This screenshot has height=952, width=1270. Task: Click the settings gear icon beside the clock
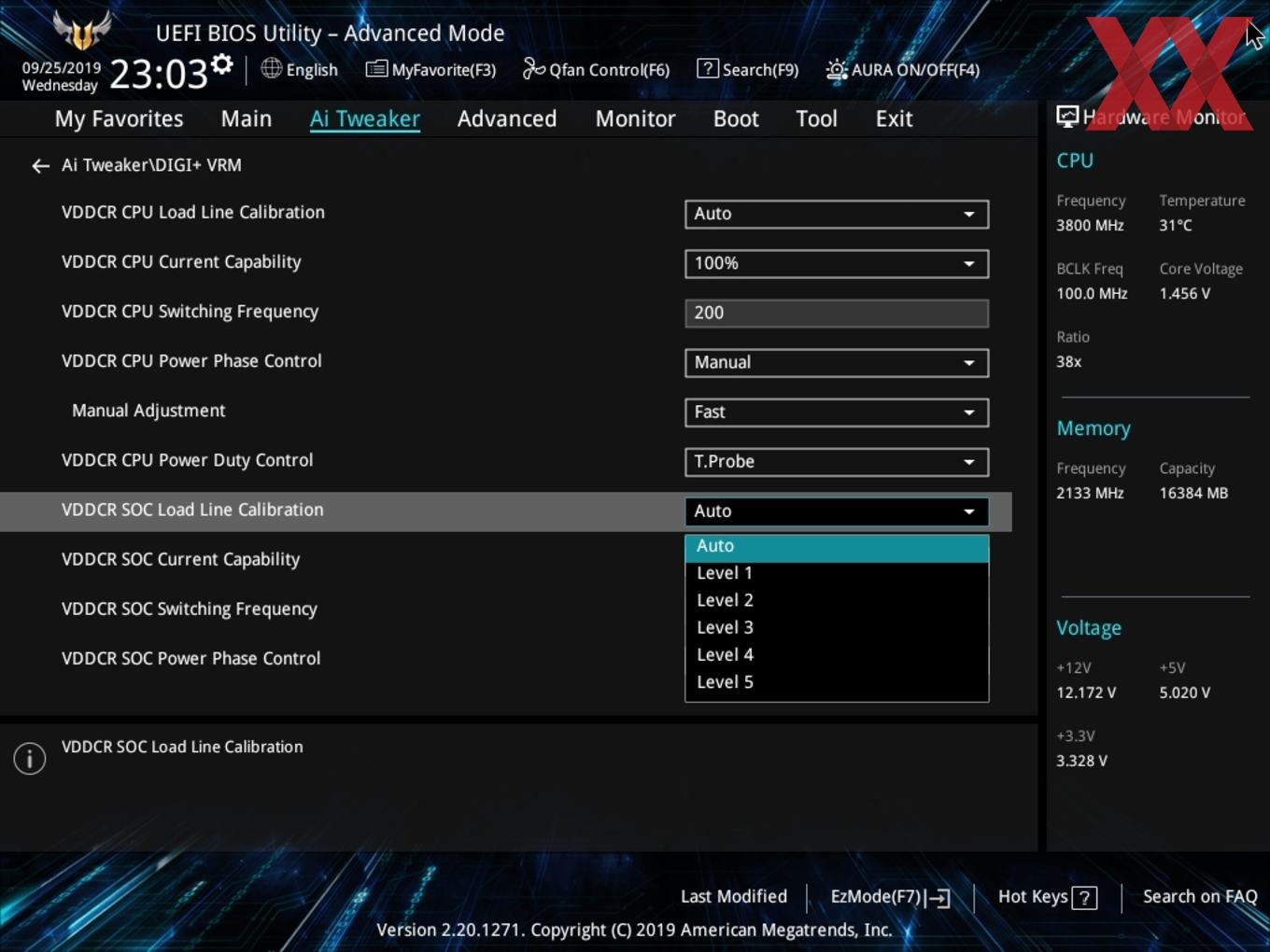222,63
